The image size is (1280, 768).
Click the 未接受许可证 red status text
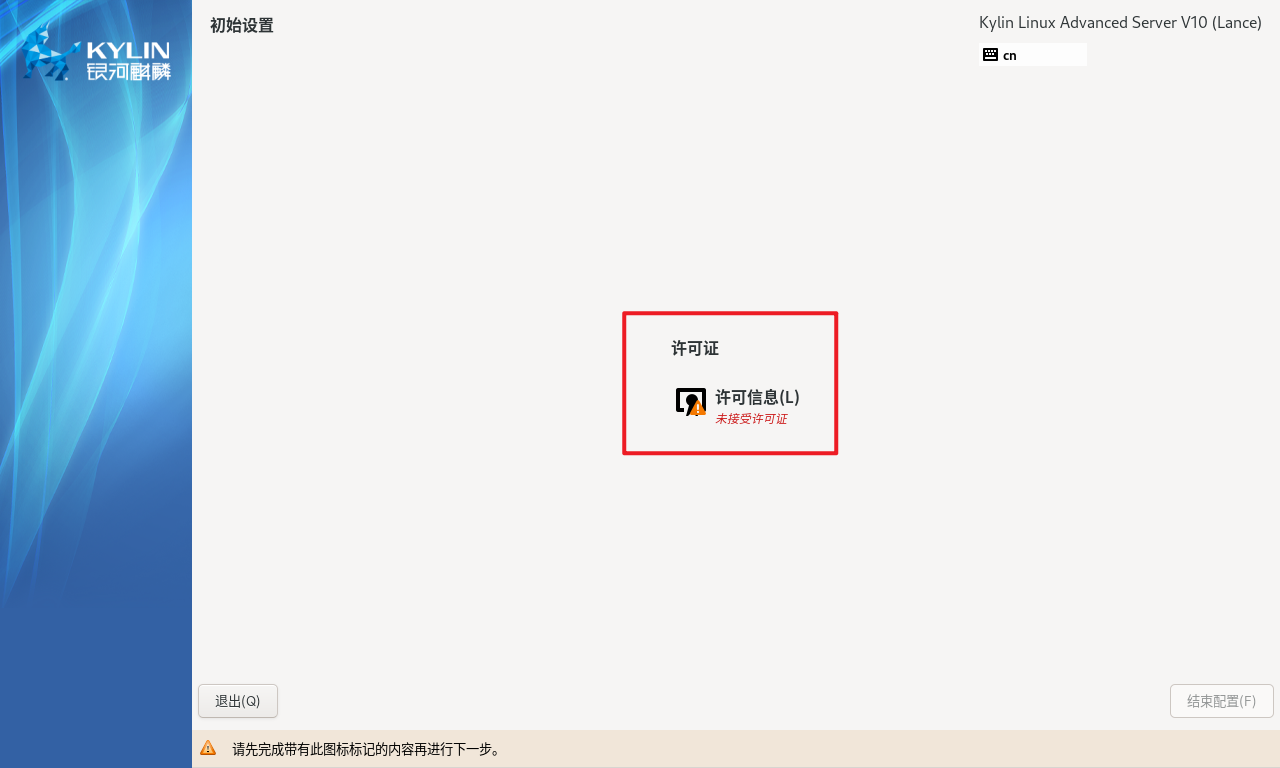(751, 419)
